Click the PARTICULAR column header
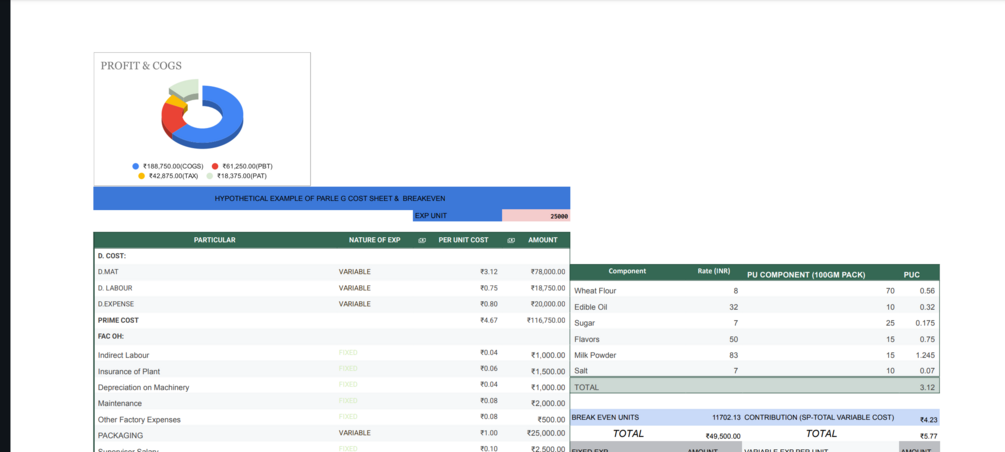 215,240
